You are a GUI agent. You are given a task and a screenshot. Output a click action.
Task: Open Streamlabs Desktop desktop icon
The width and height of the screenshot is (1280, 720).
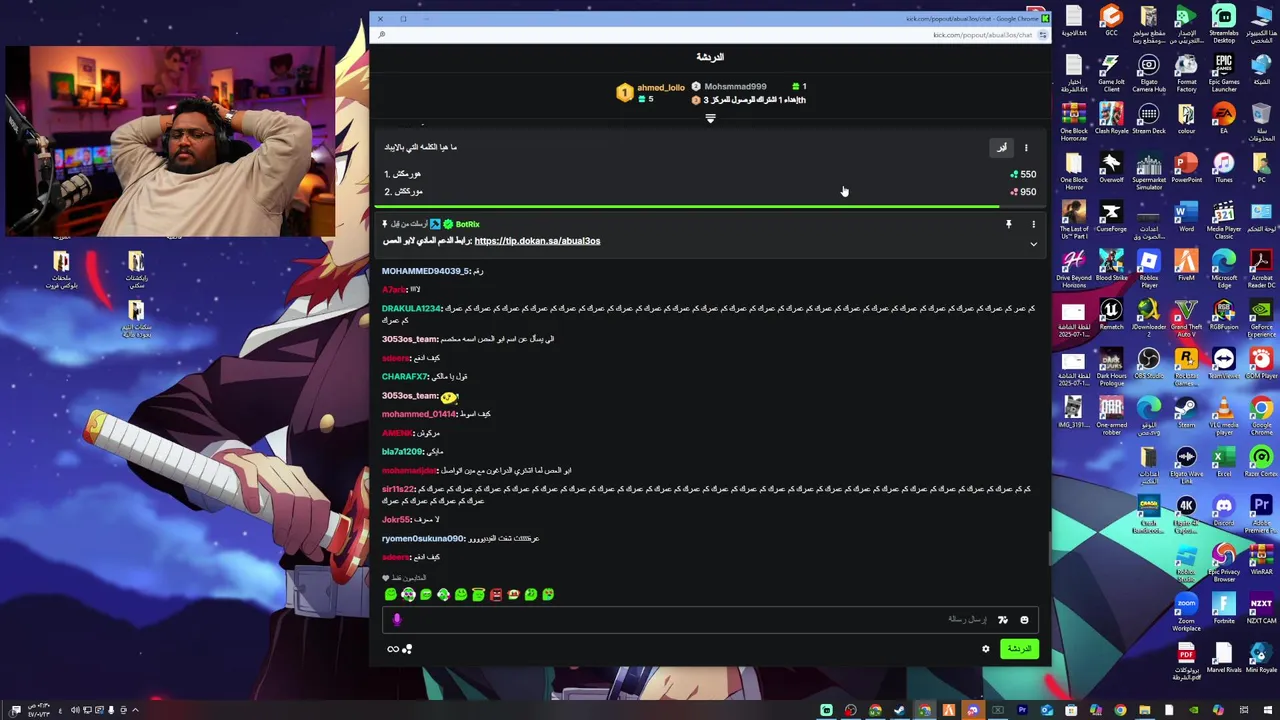(x=1223, y=23)
